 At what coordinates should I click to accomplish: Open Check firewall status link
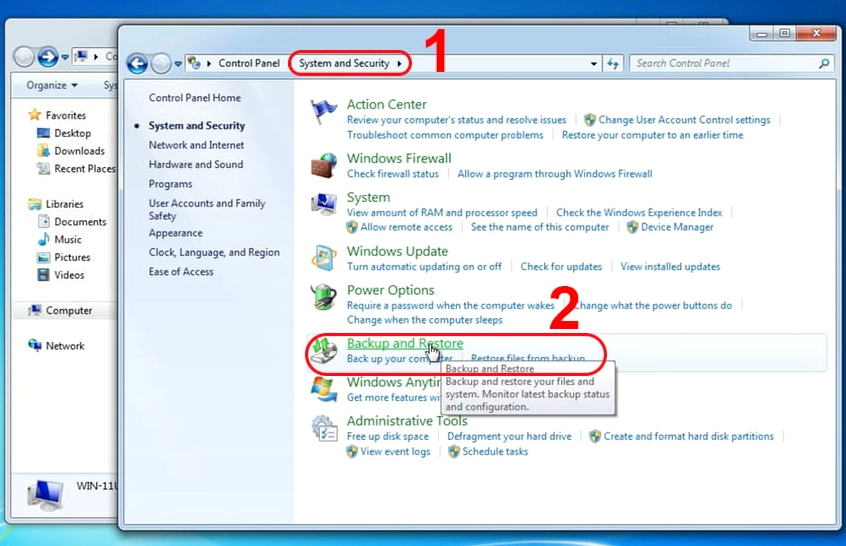pos(393,174)
